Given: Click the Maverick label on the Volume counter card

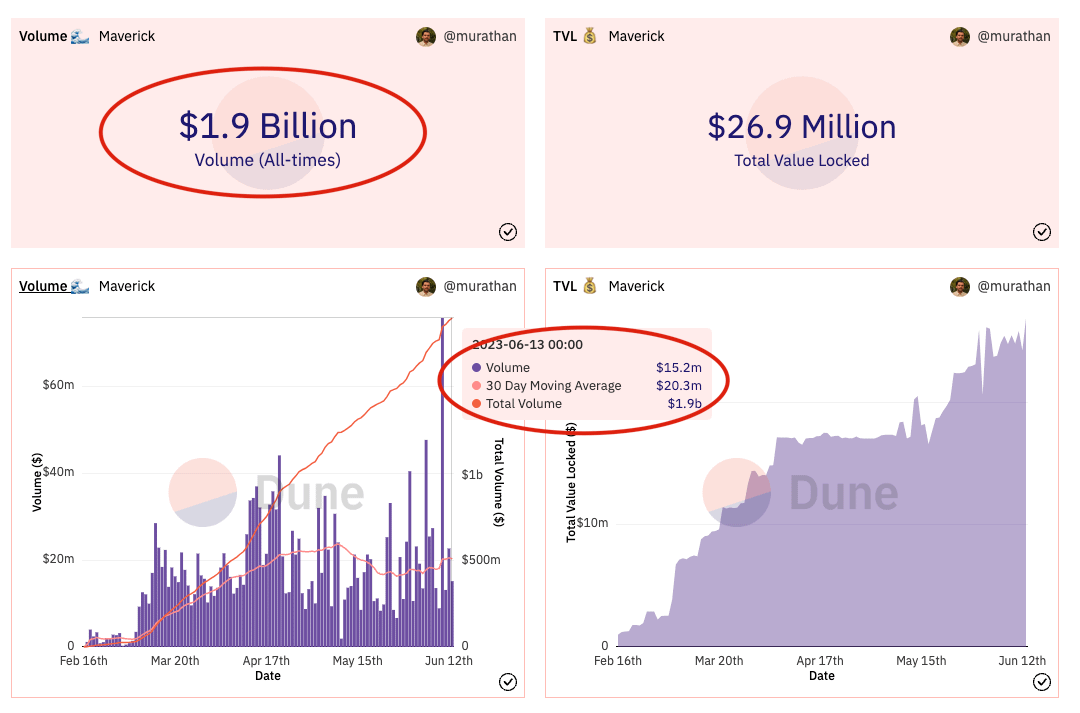Looking at the screenshot, I should click(127, 36).
